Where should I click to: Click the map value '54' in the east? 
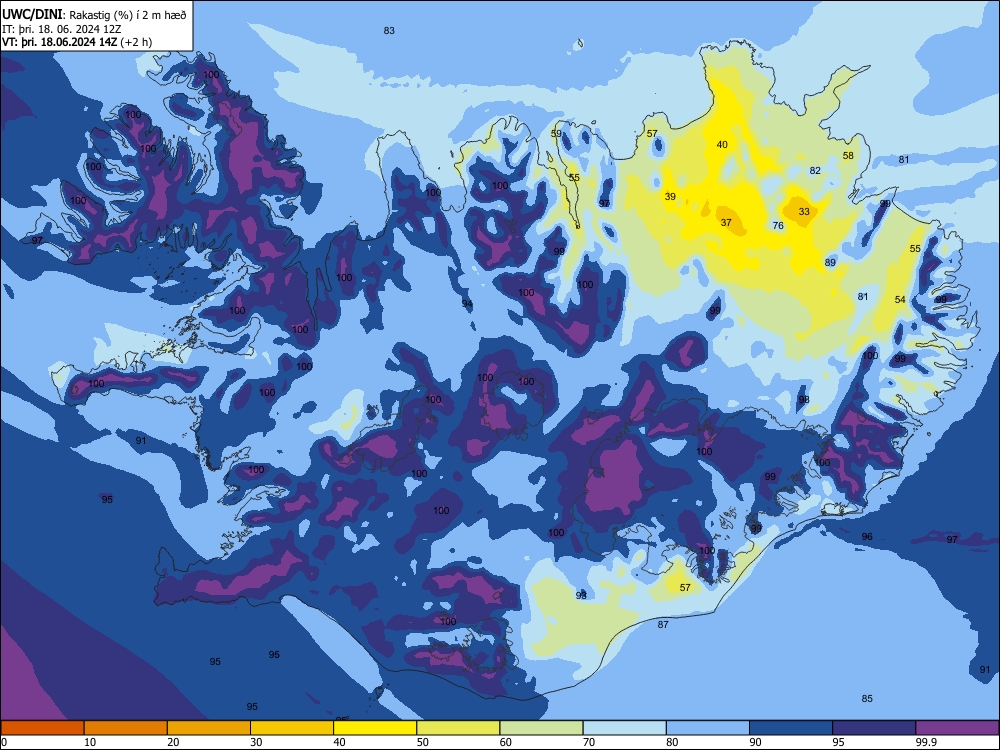point(900,300)
